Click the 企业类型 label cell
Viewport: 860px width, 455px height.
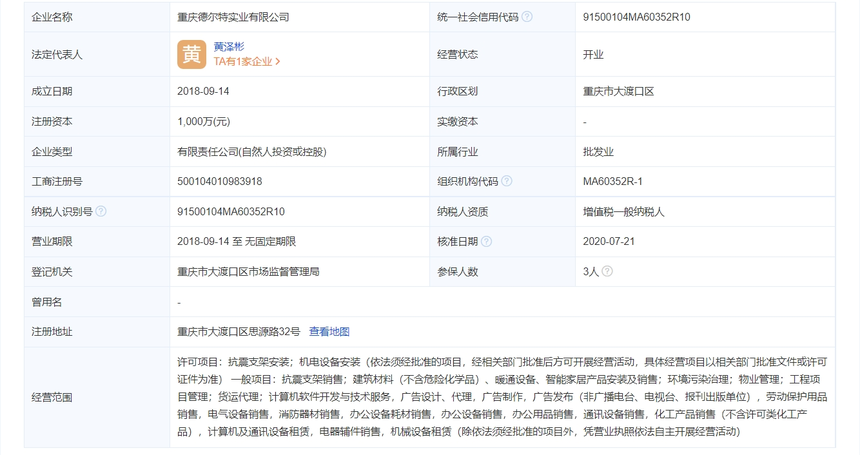pos(97,152)
